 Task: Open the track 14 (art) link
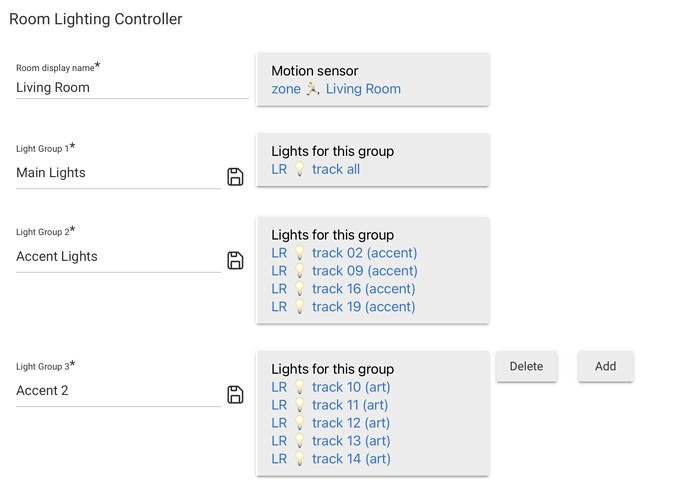coord(351,459)
